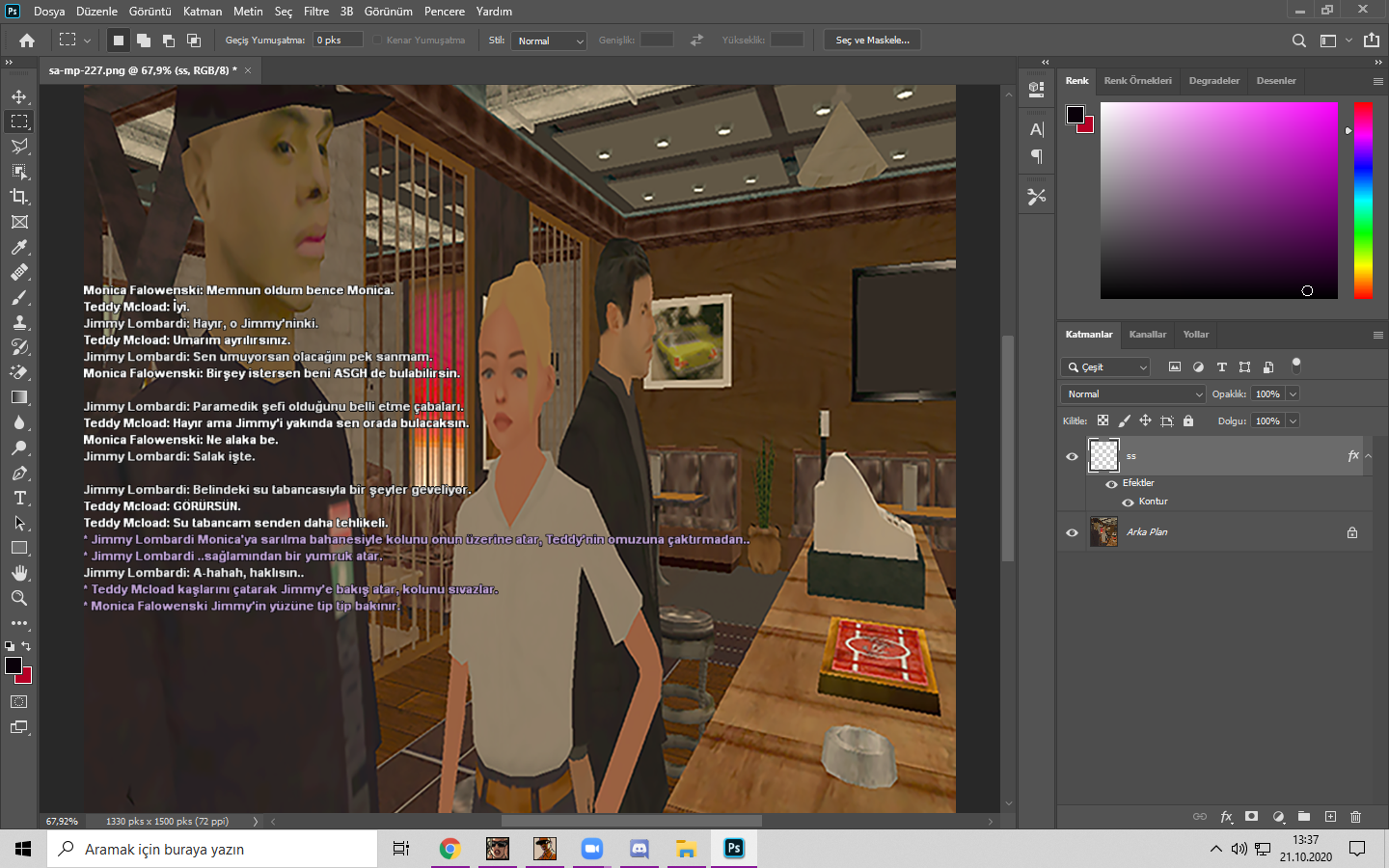The height and width of the screenshot is (868, 1389).
Task: Select the Hand tool
Action: coord(19,573)
